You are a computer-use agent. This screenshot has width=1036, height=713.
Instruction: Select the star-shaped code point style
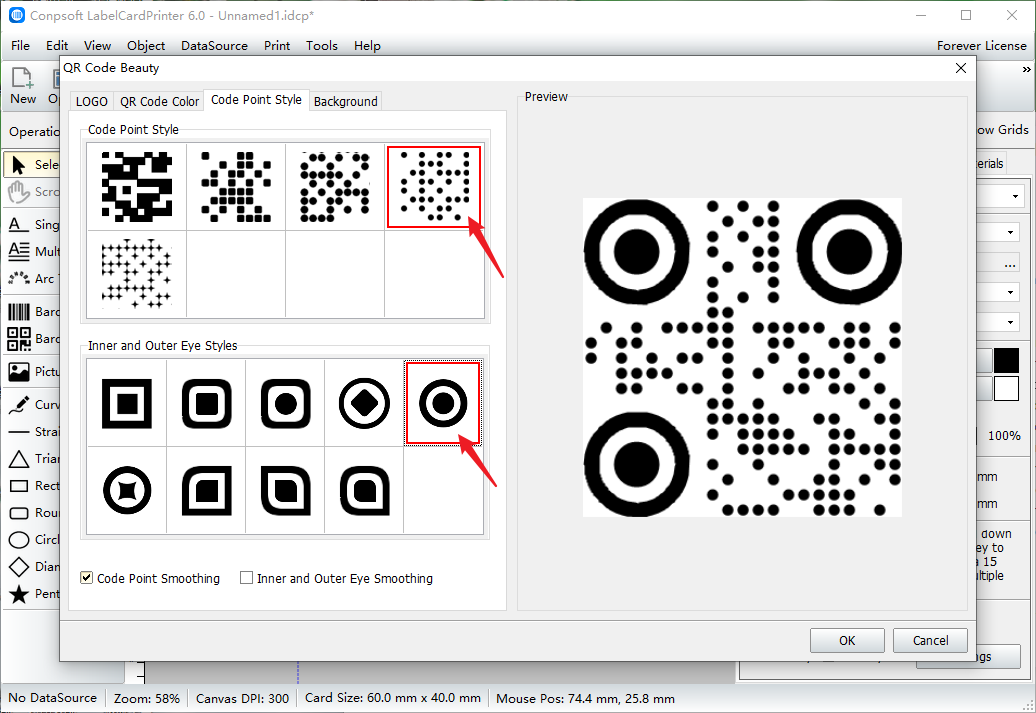coord(137,274)
